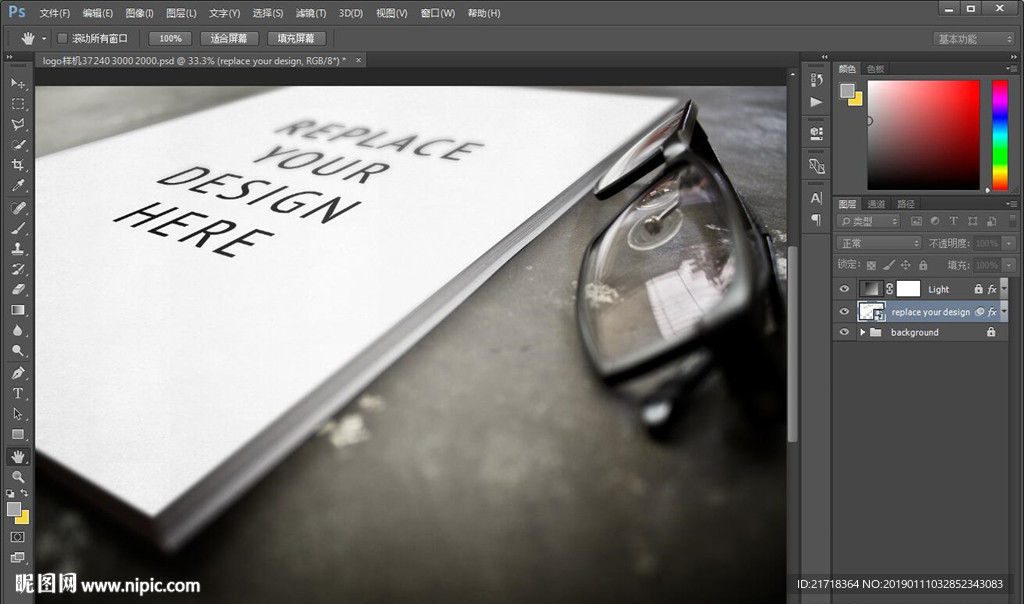
Task: Open the 正常 blend mode dropdown
Action: click(x=879, y=243)
